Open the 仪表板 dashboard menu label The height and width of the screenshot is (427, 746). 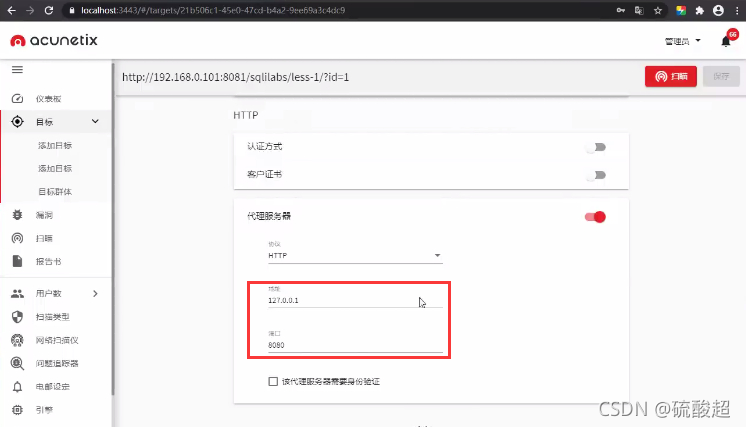coord(49,99)
